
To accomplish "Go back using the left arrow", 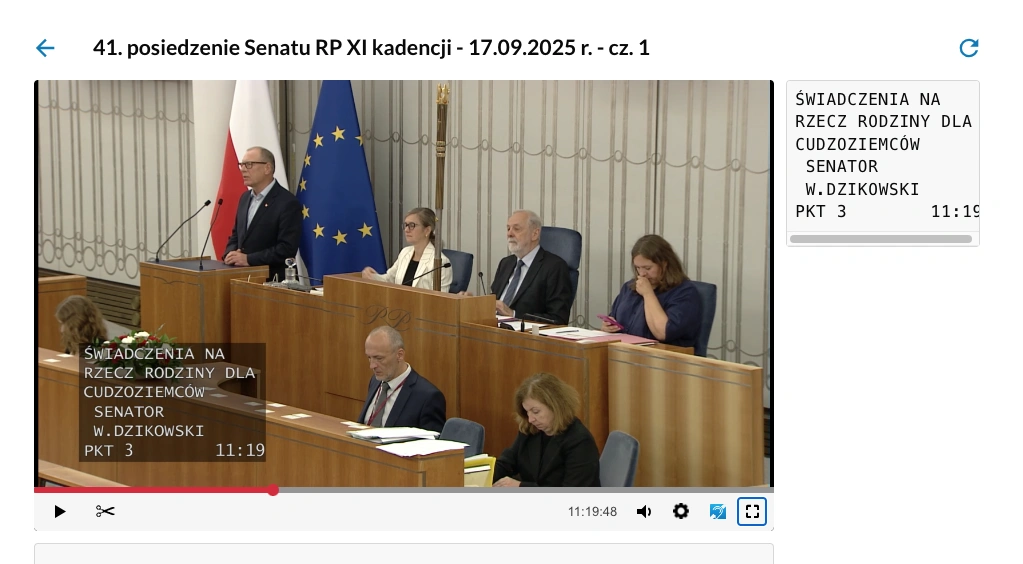I will (45, 48).
